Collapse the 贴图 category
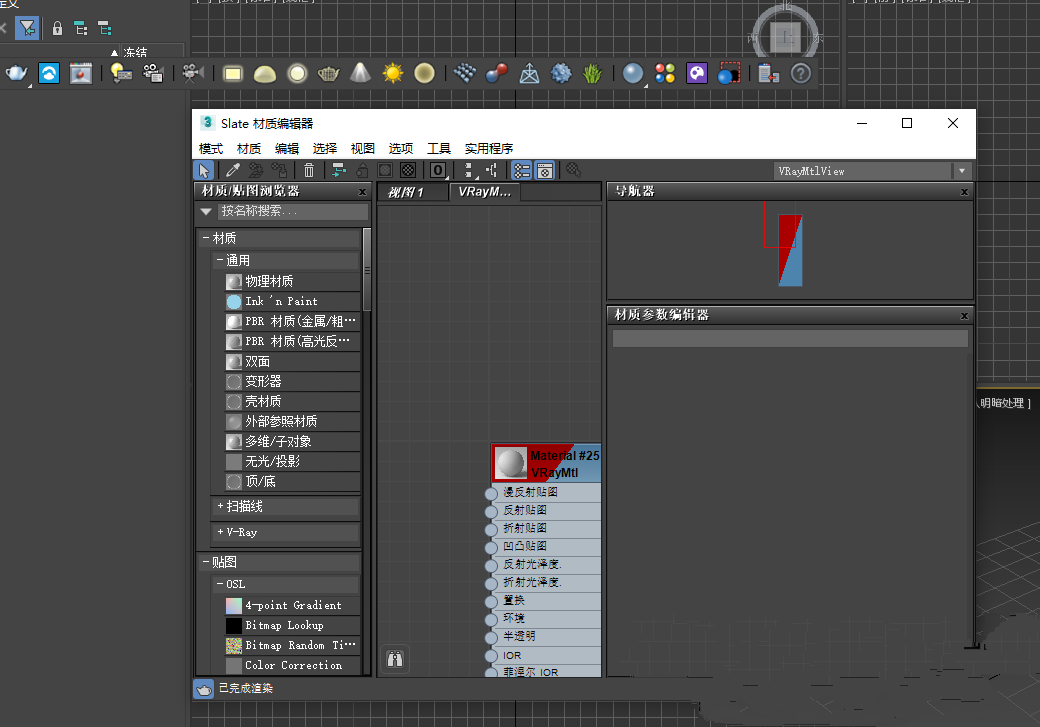Screen dimensions: 1040x727 pyautogui.click(x=206, y=562)
